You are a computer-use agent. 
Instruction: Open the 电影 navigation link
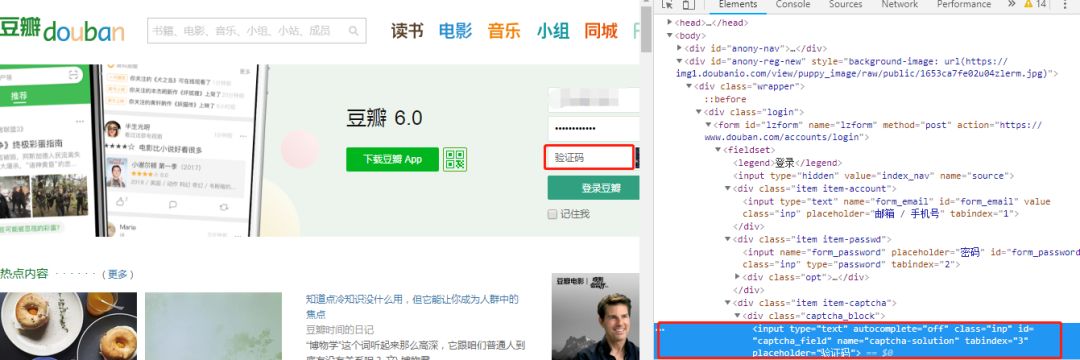click(x=455, y=30)
